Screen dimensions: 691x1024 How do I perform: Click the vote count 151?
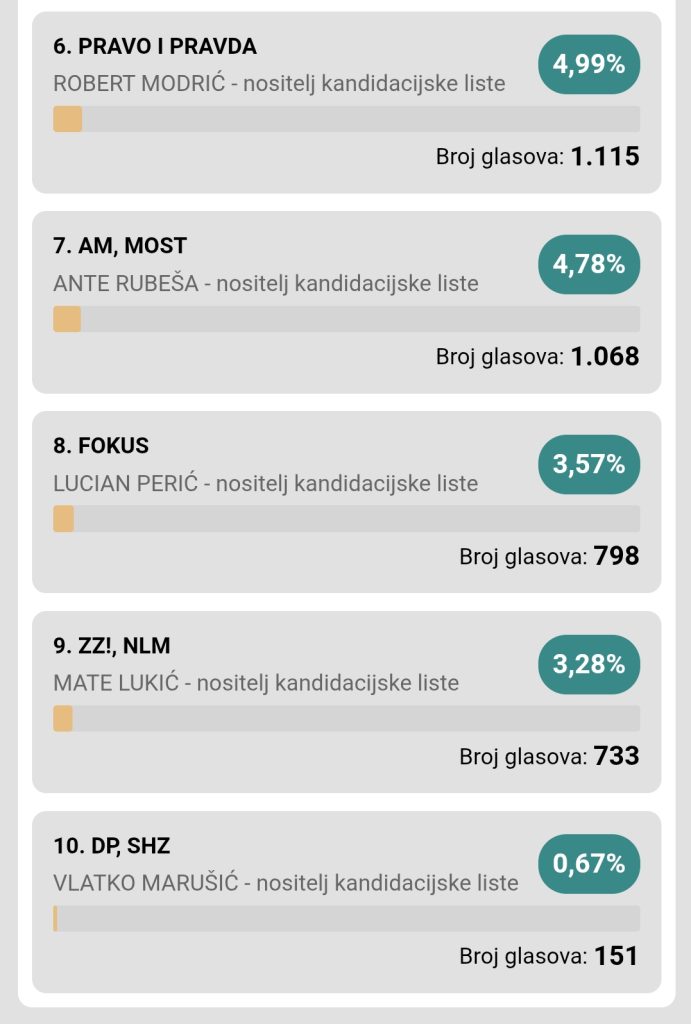tap(616, 956)
